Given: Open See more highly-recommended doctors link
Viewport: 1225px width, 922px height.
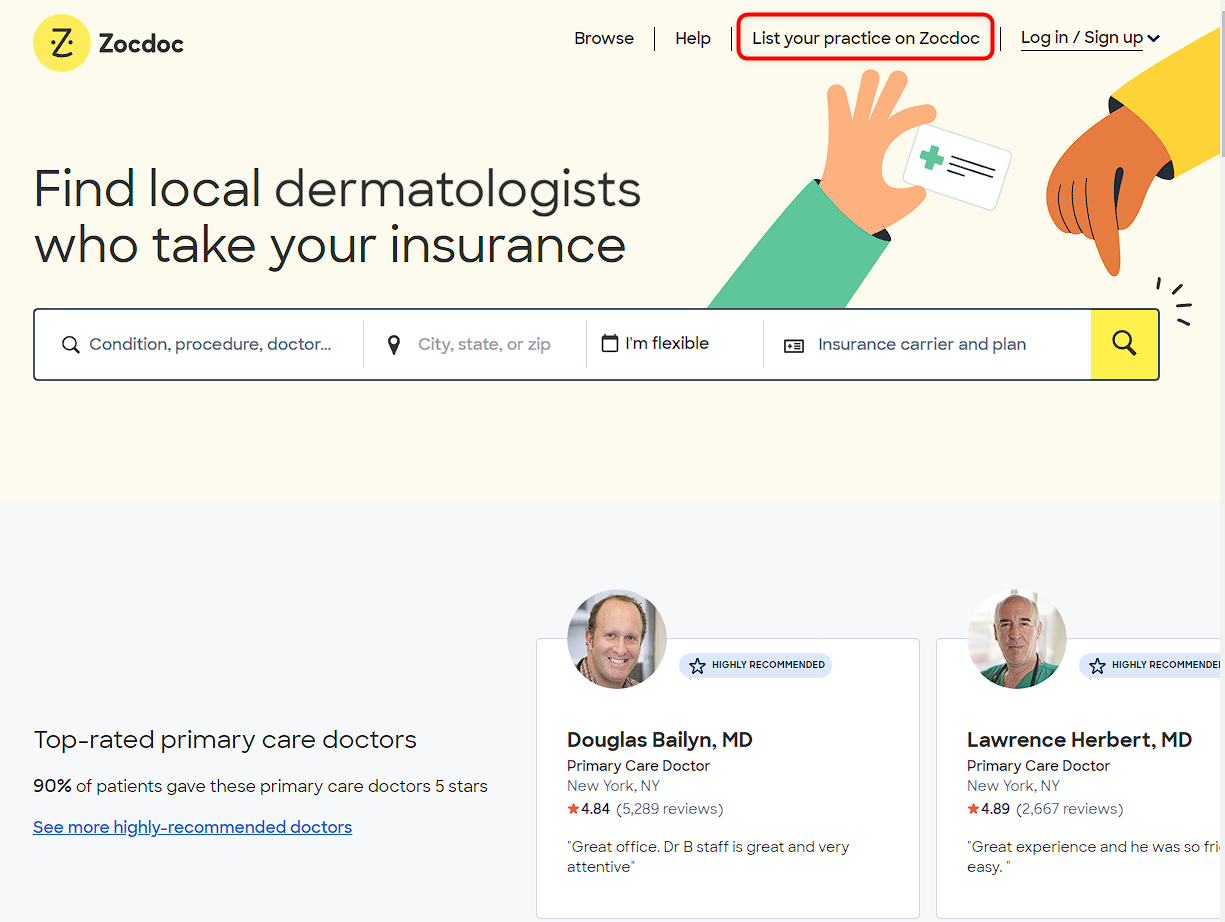Looking at the screenshot, I should (x=192, y=827).
